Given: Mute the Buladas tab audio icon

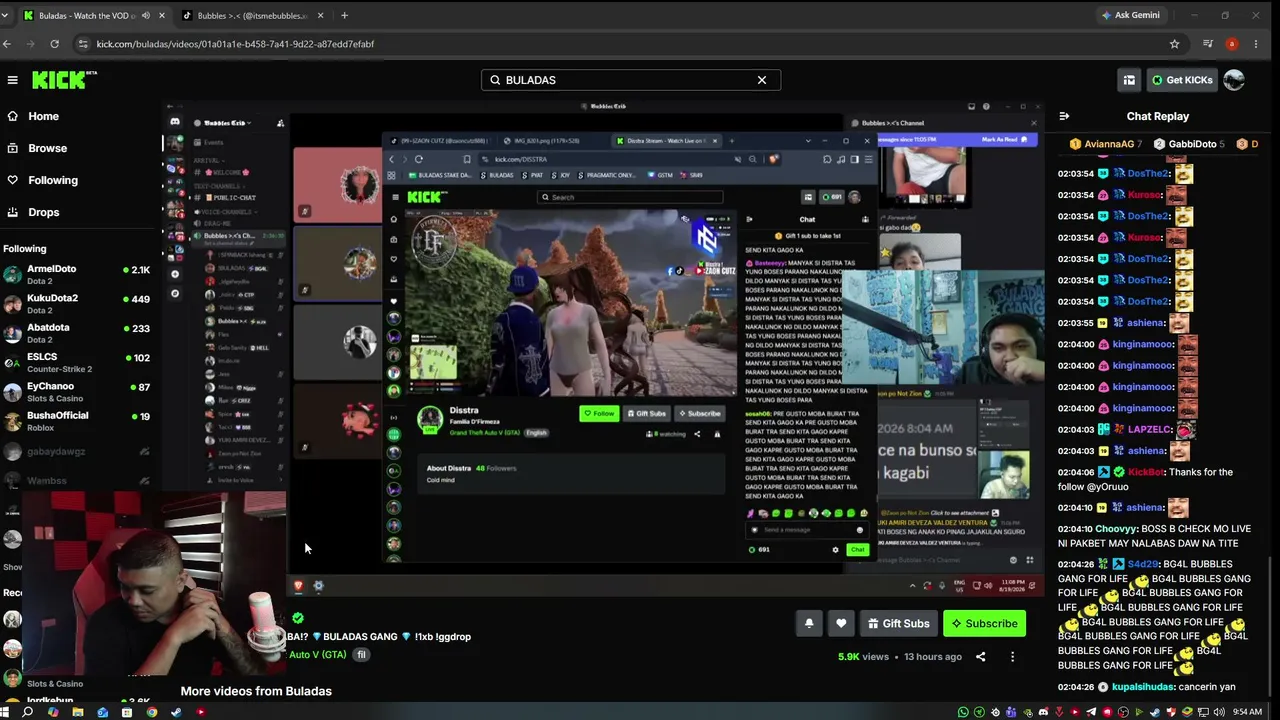Looking at the screenshot, I should point(146,15).
